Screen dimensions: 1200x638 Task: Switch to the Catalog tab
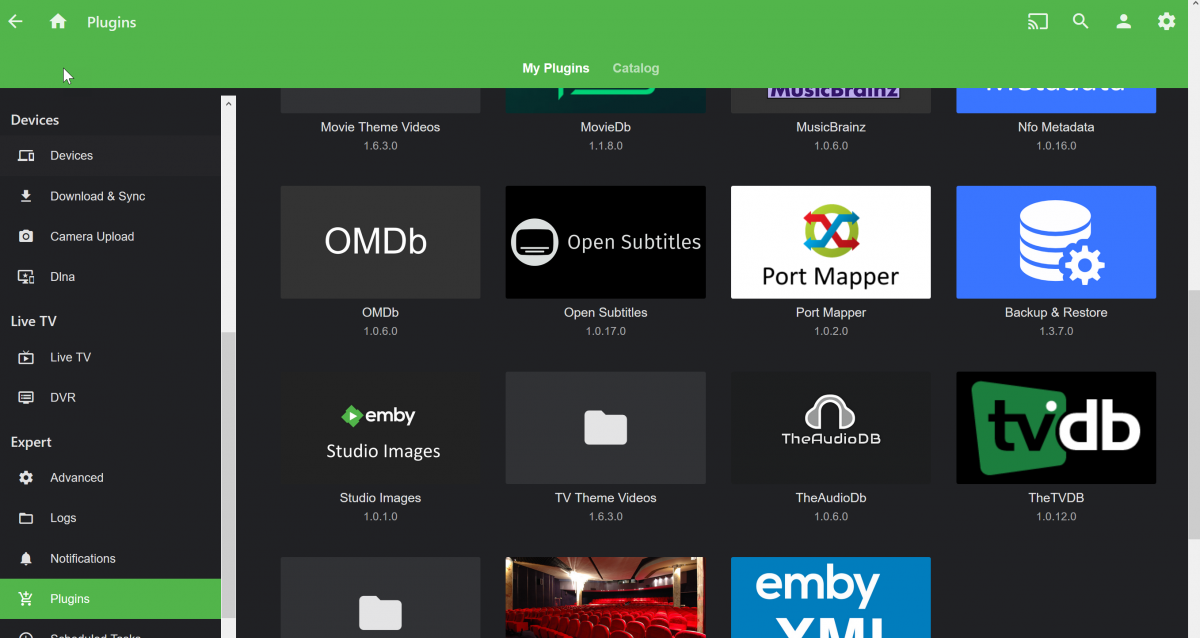click(636, 68)
